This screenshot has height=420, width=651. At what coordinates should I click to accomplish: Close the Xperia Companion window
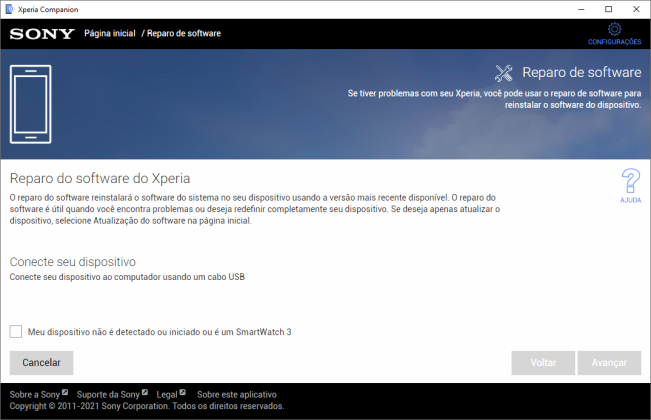[636, 9]
